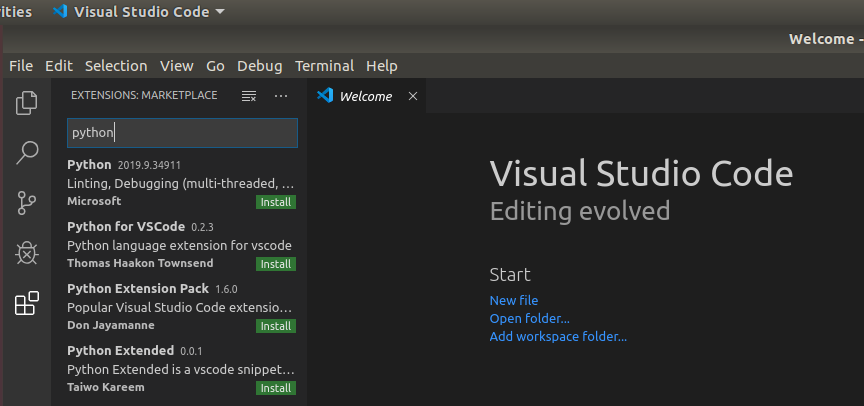Install Python for VSCode extension
Viewport: 864px width, 406px height.
click(x=276, y=264)
